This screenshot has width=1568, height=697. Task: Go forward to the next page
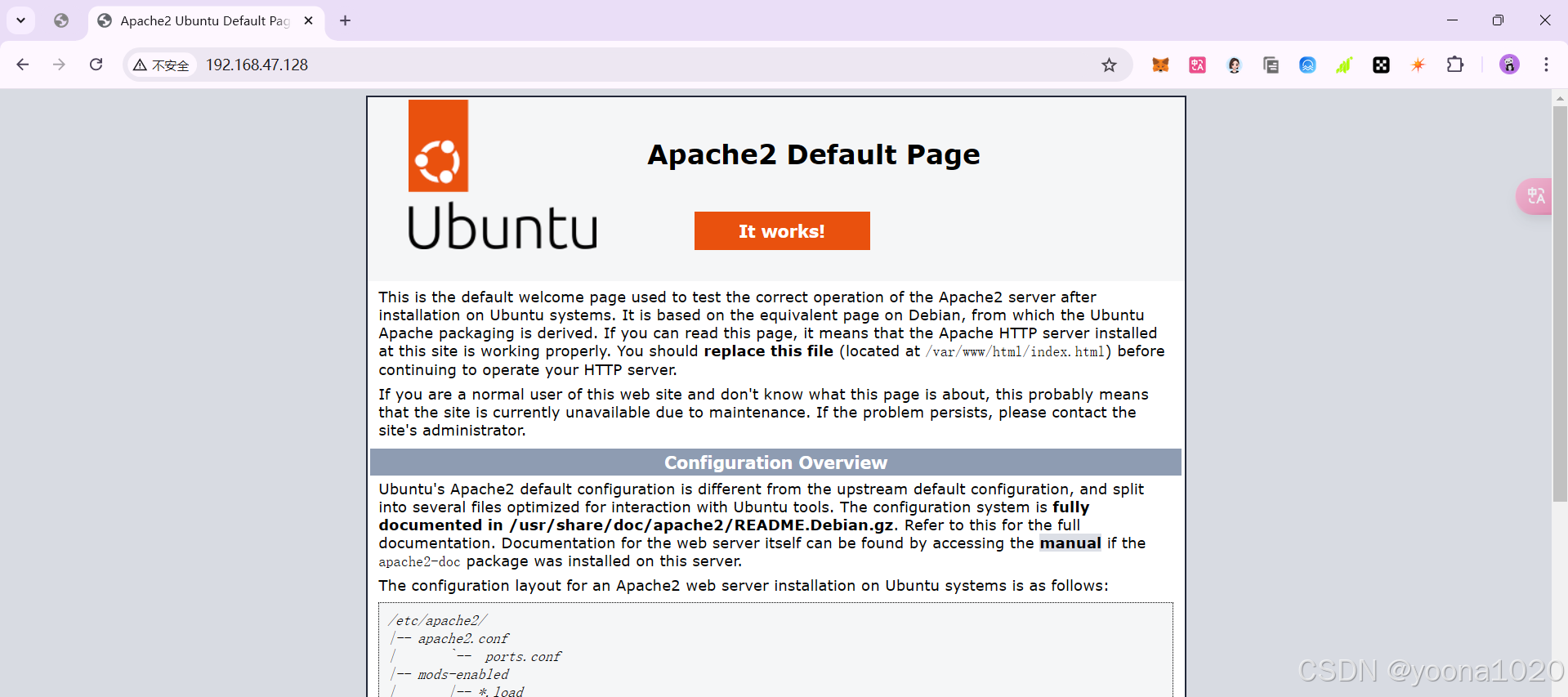[x=59, y=65]
